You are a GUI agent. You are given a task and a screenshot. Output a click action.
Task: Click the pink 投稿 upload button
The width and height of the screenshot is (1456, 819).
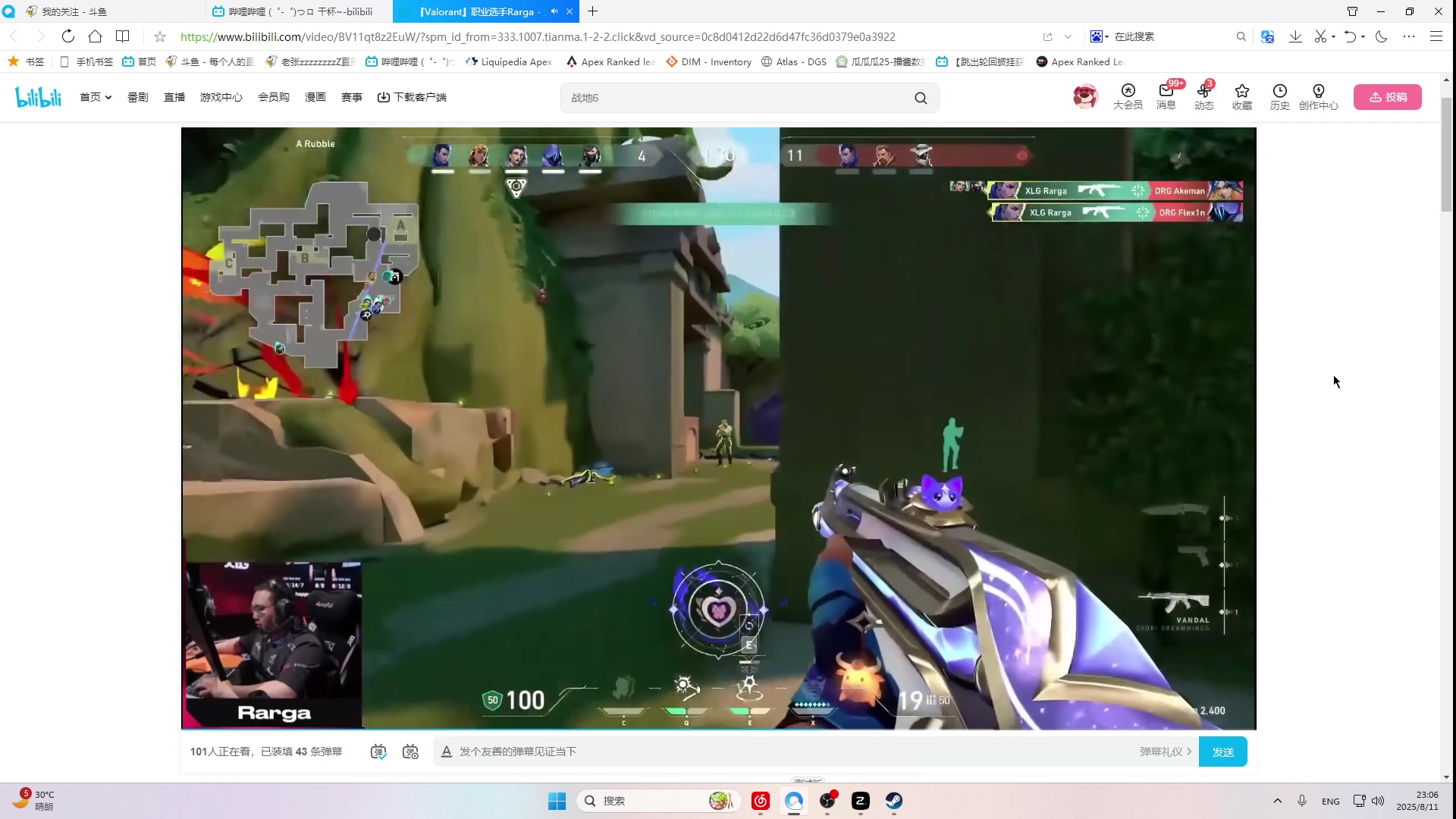point(1387,97)
